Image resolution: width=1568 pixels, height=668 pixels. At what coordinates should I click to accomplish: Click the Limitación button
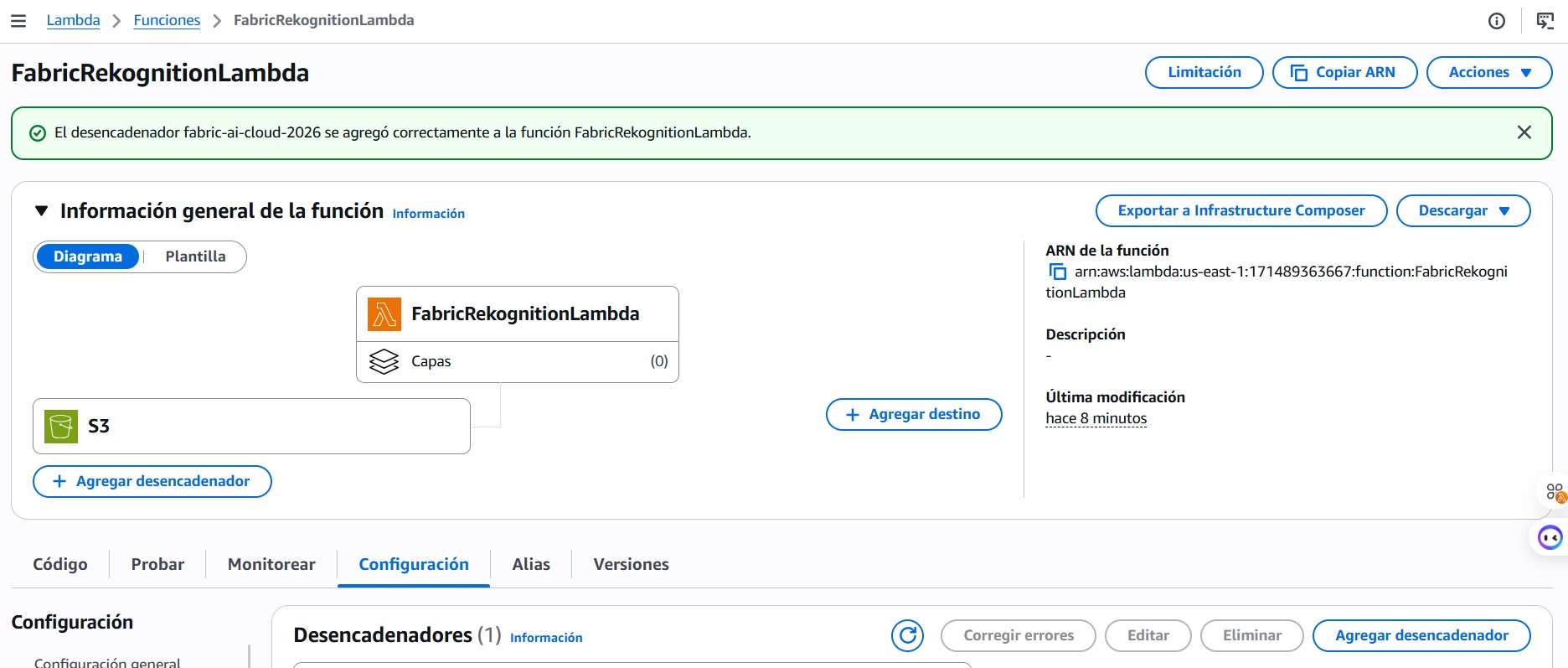click(1204, 72)
